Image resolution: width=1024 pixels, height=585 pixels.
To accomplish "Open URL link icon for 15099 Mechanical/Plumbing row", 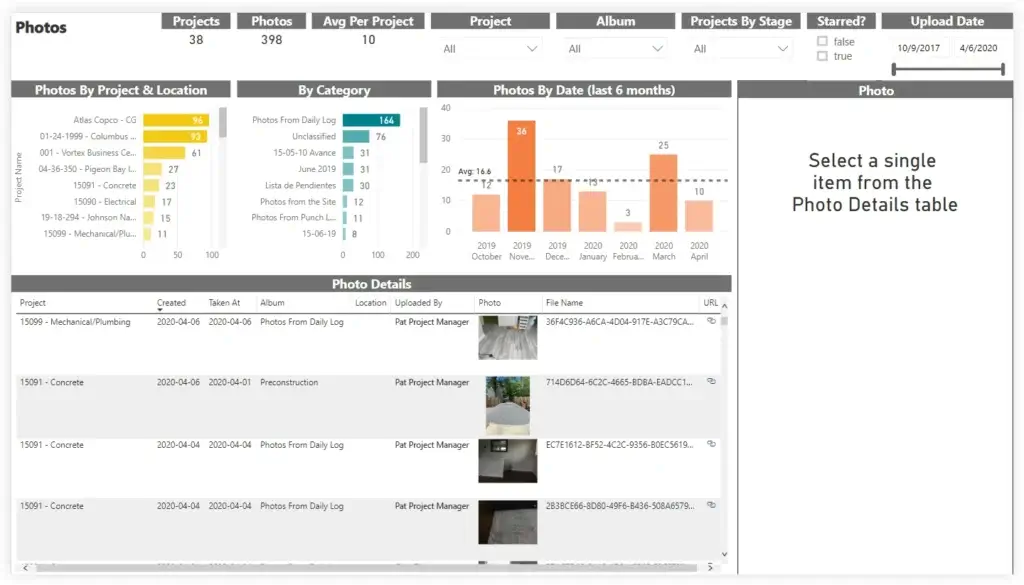I will point(710,322).
